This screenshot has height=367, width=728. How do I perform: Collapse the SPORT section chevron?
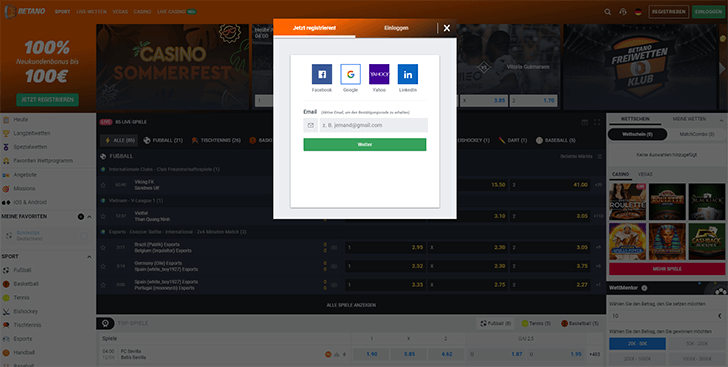click(x=89, y=256)
